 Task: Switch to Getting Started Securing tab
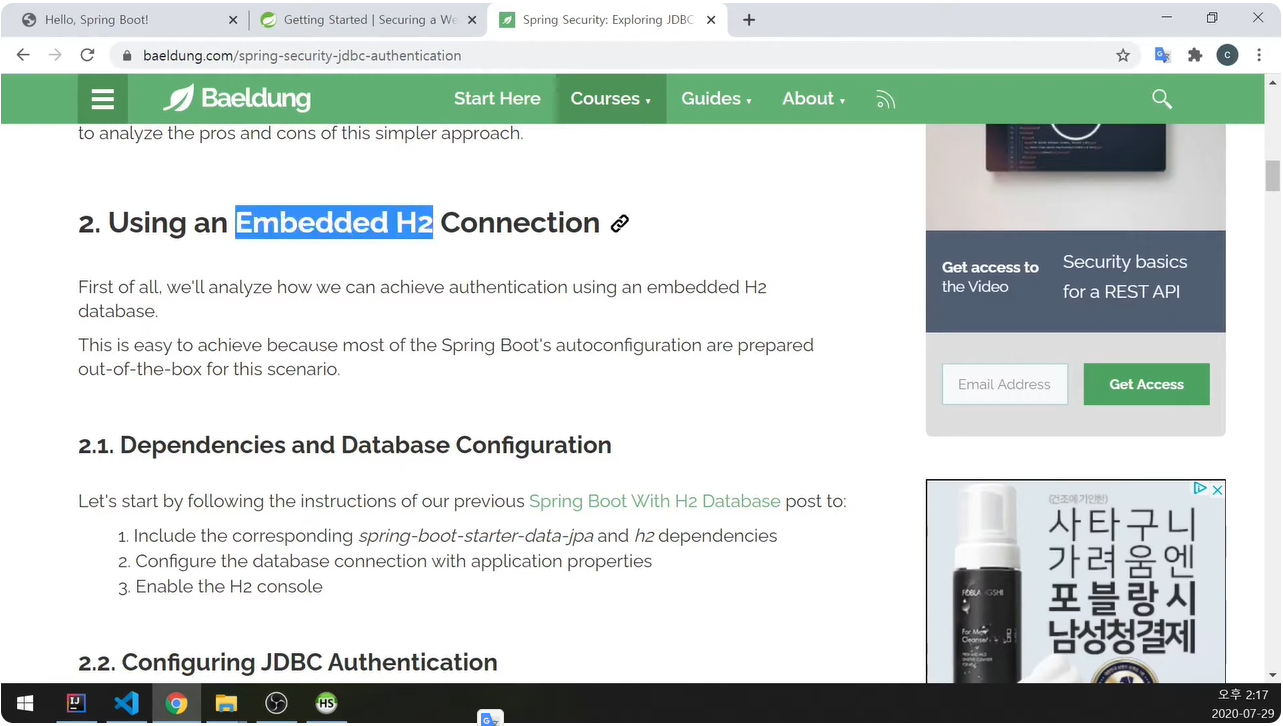pyautogui.click(x=367, y=20)
